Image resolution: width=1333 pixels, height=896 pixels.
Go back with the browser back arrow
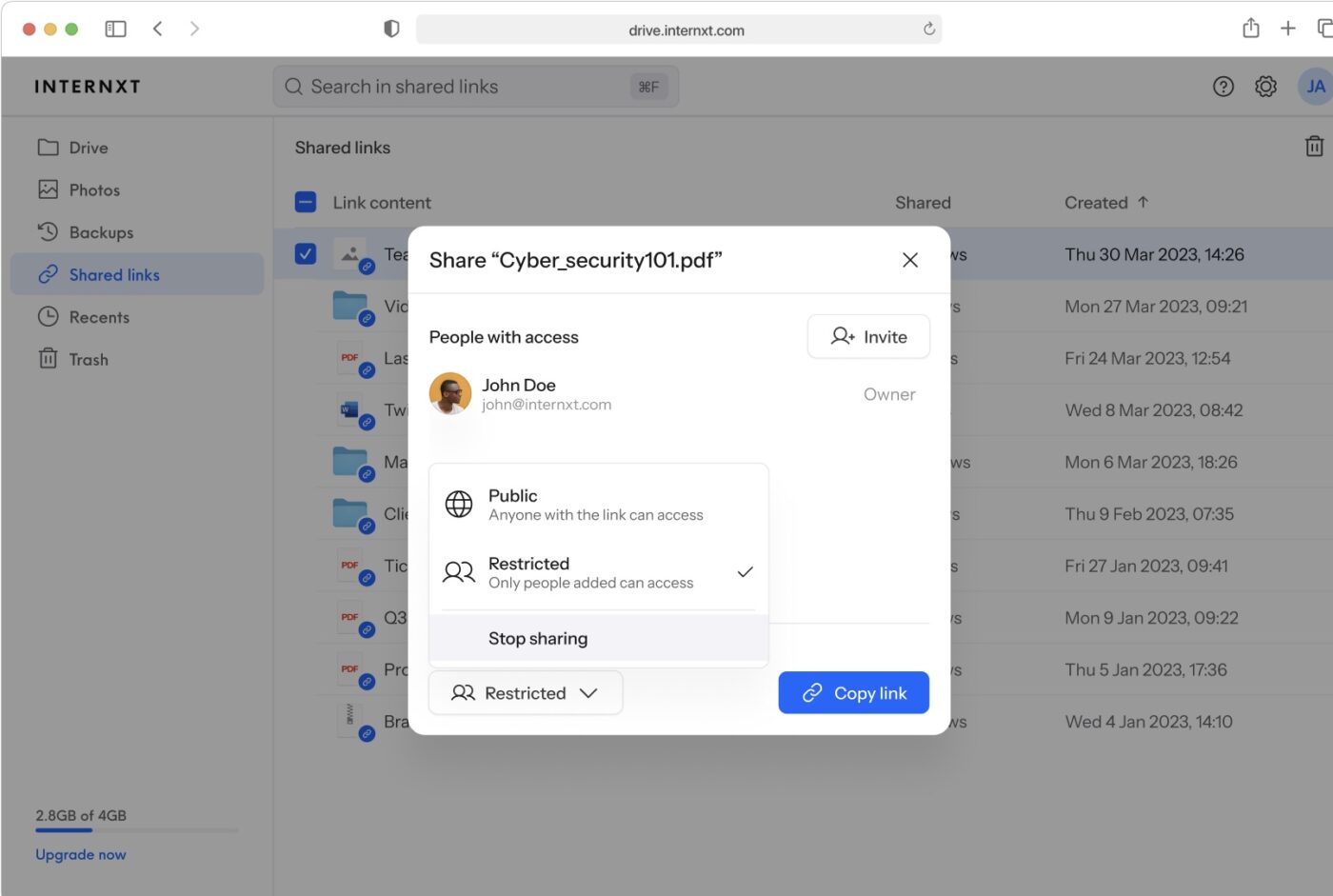158,29
